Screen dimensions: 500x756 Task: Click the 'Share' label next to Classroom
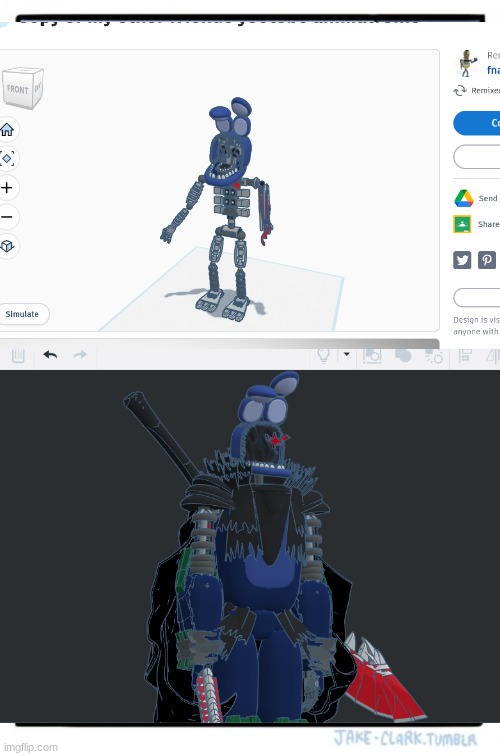[488, 224]
